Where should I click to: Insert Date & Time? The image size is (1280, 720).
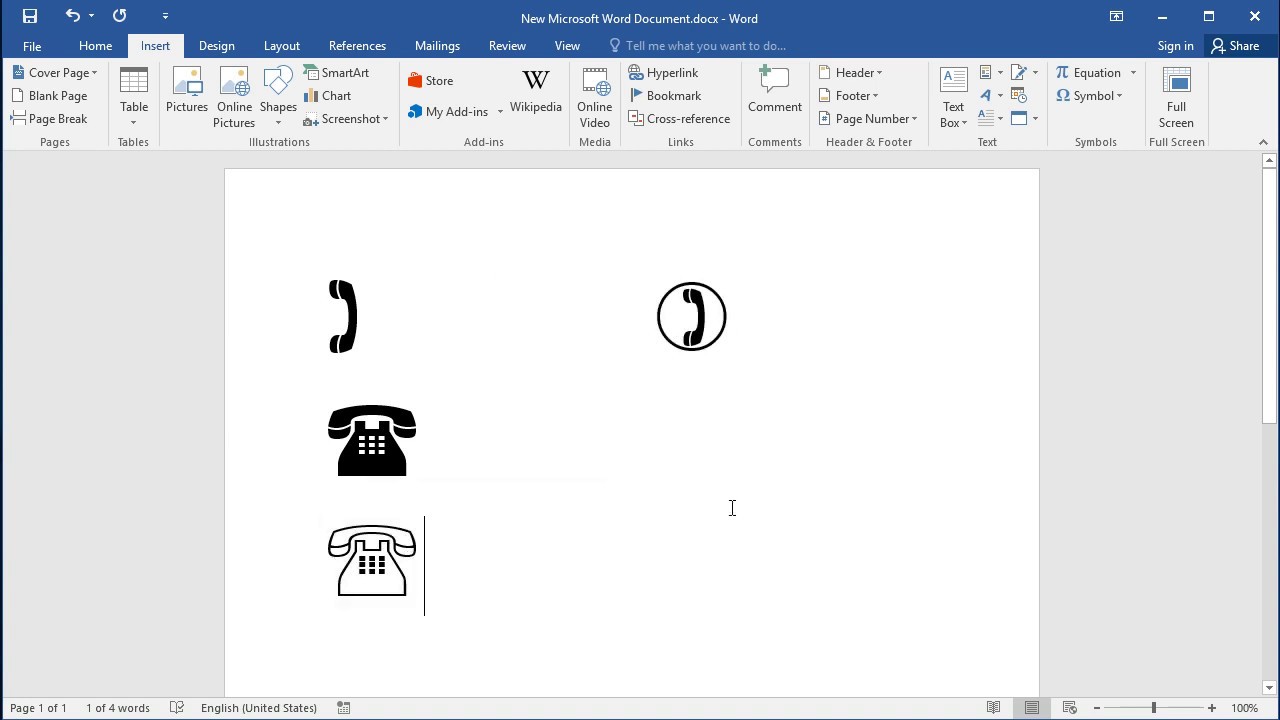coord(1019,96)
